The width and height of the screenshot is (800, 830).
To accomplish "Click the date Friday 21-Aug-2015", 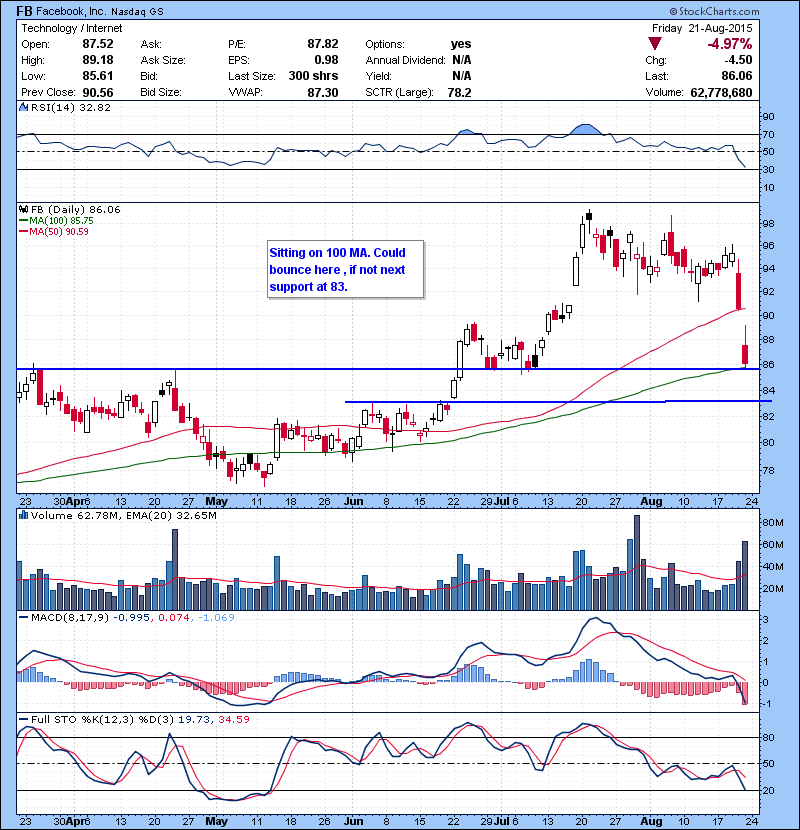I will pos(702,28).
